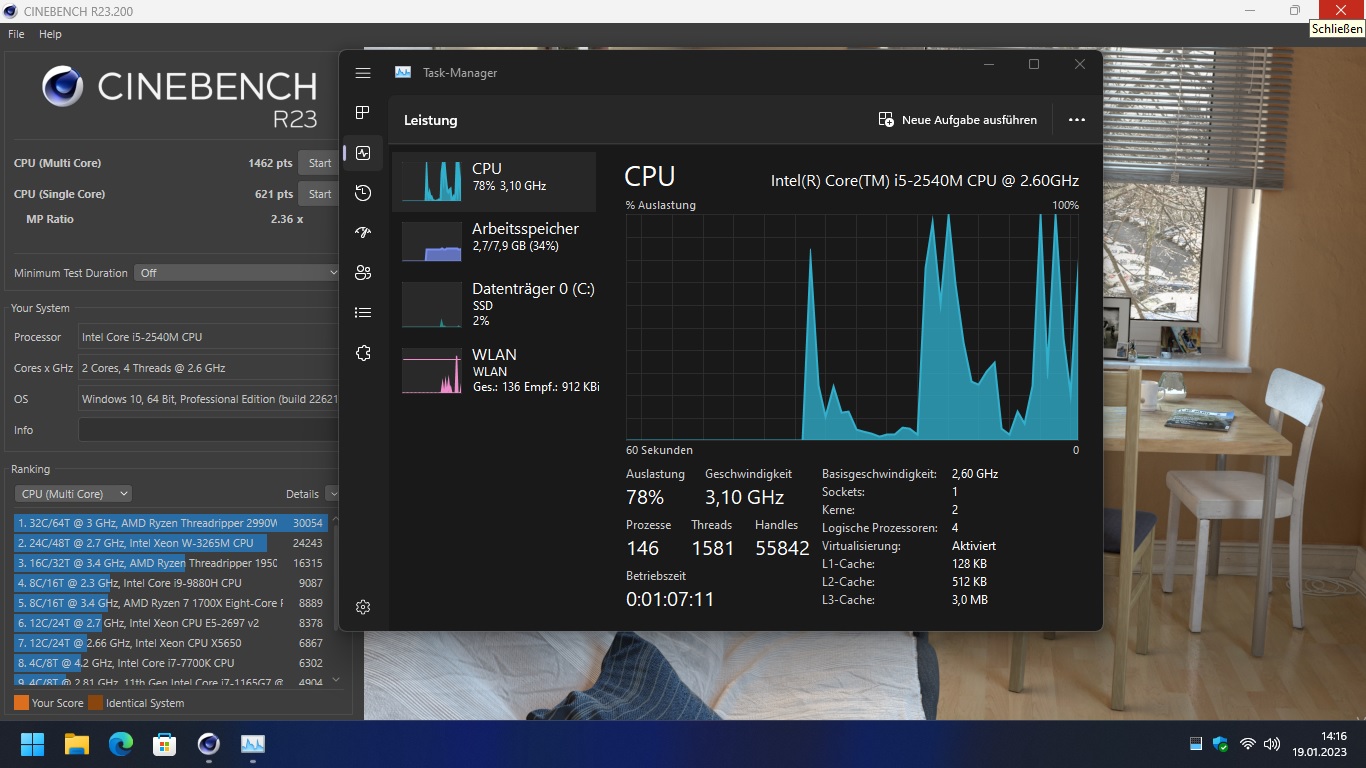Click orange Your Score legend swatch
1366x768 pixels.
pos(21,703)
